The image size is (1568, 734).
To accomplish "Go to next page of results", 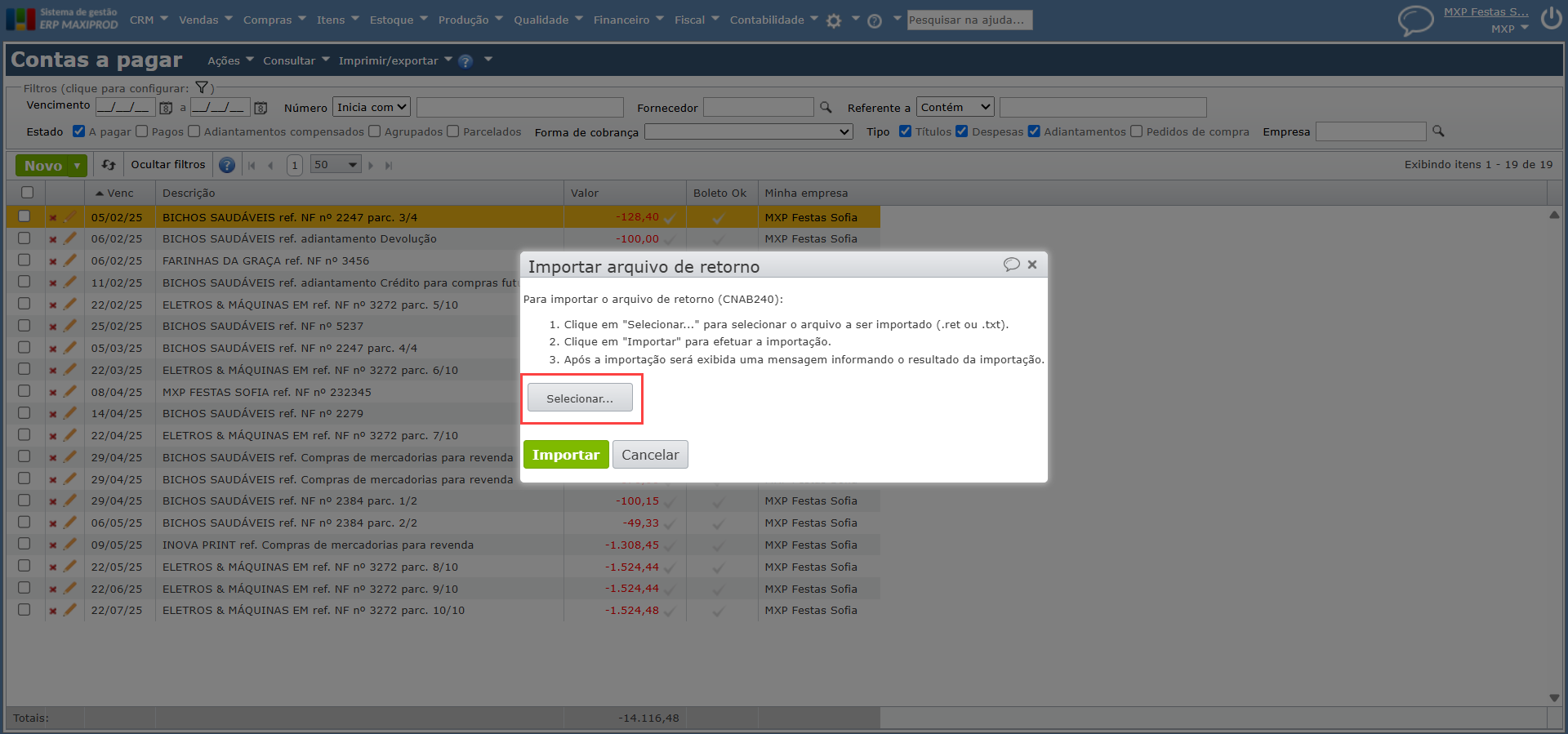I will [371, 165].
